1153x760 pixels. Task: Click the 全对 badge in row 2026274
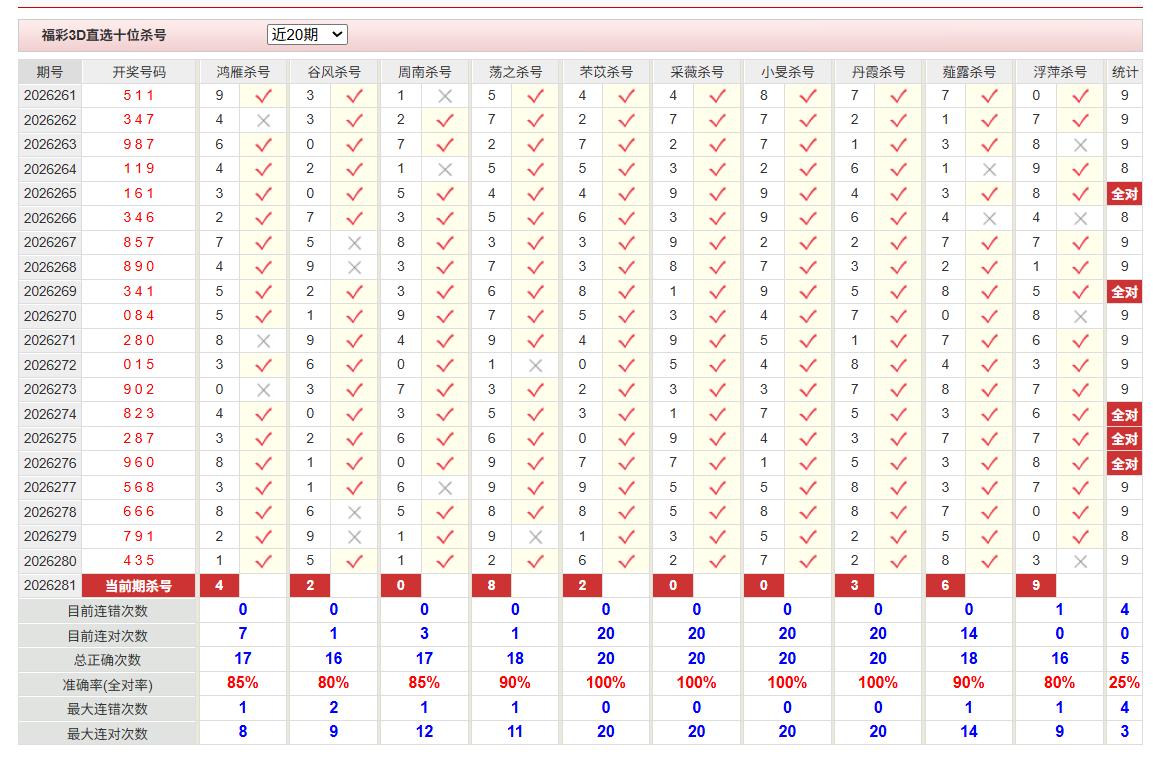1124,415
